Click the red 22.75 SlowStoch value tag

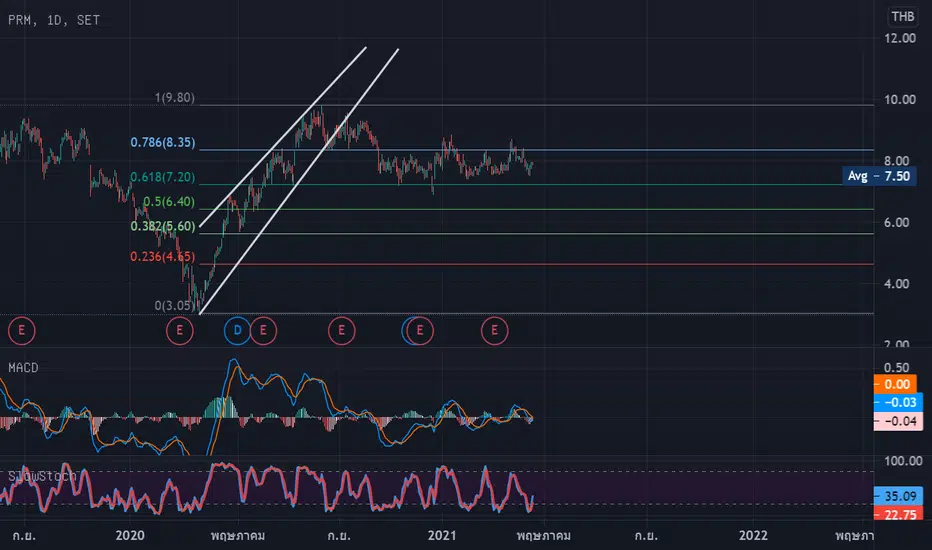coord(898,514)
